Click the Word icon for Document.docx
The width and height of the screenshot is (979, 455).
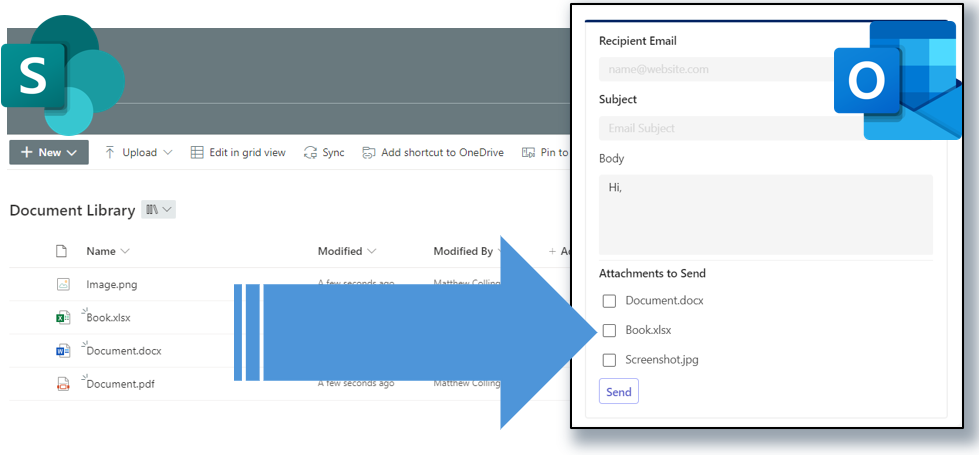point(63,351)
